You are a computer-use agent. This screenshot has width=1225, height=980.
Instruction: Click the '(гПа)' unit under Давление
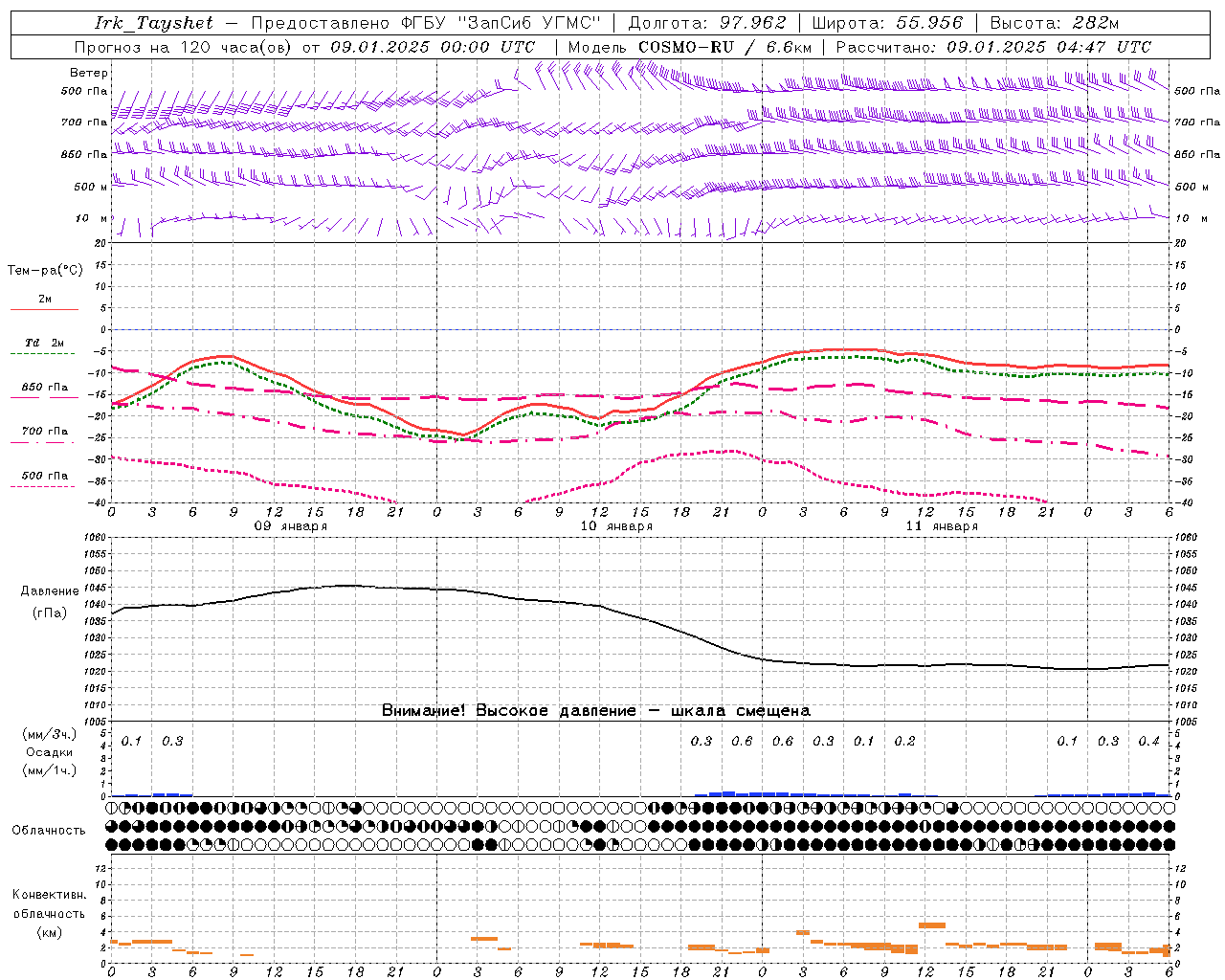point(50,612)
